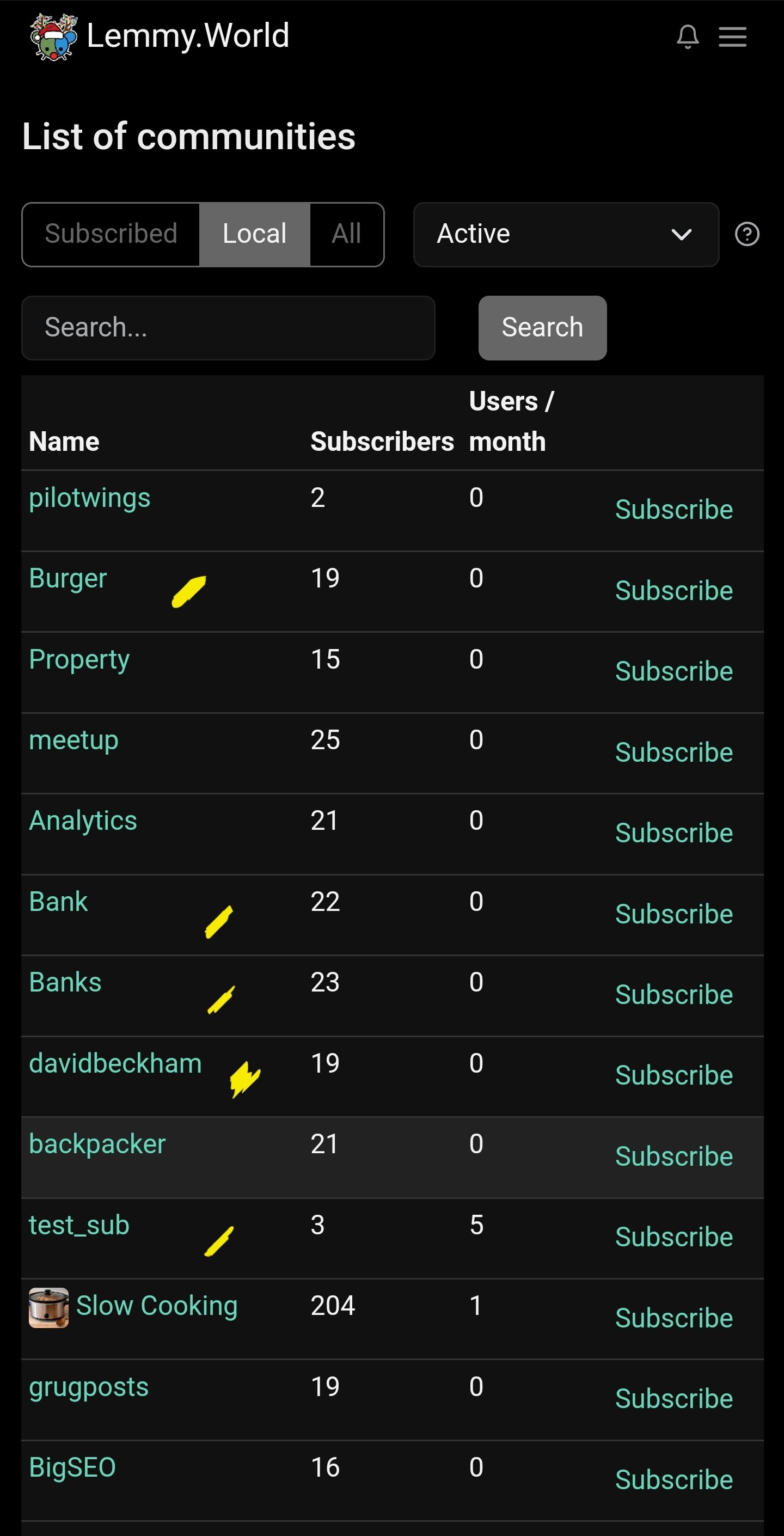Open the davidbeckham community link
Image resolution: width=784 pixels, height=1536 pixels.
(x=115, y=1063)
